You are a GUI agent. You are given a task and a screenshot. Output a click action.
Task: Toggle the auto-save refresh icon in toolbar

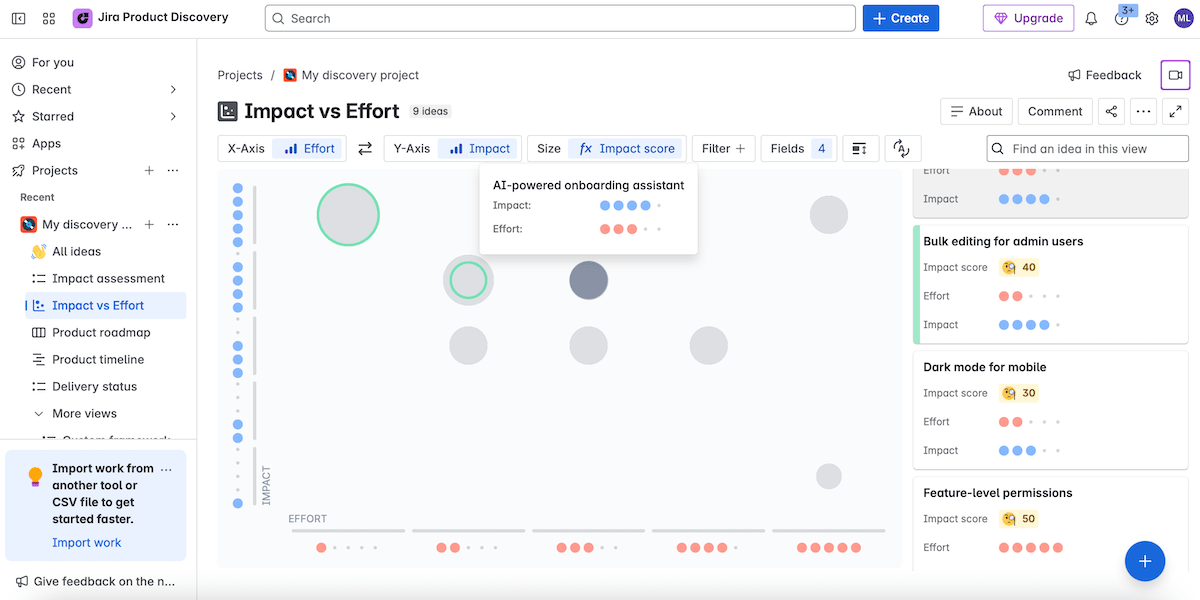901,149
